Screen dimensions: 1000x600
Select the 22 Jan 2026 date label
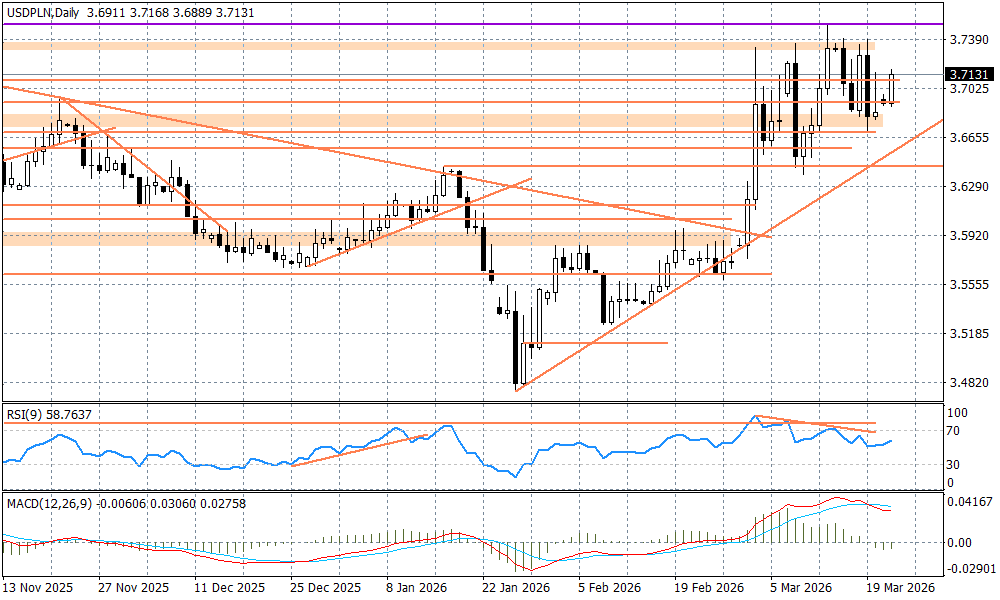517,589
